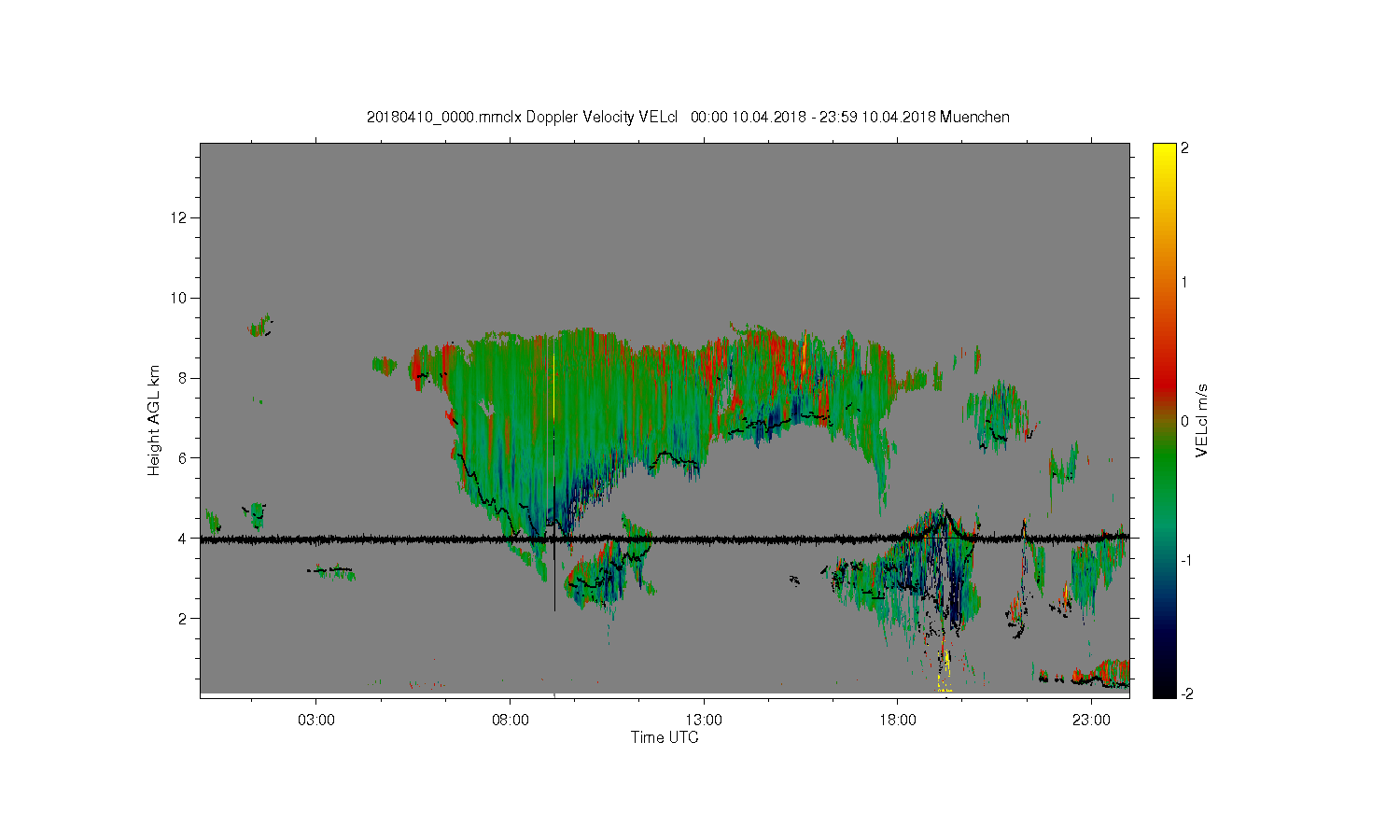Click the 03:00 time tick label
Screen dimensions: 1400x840
point(316,721)
